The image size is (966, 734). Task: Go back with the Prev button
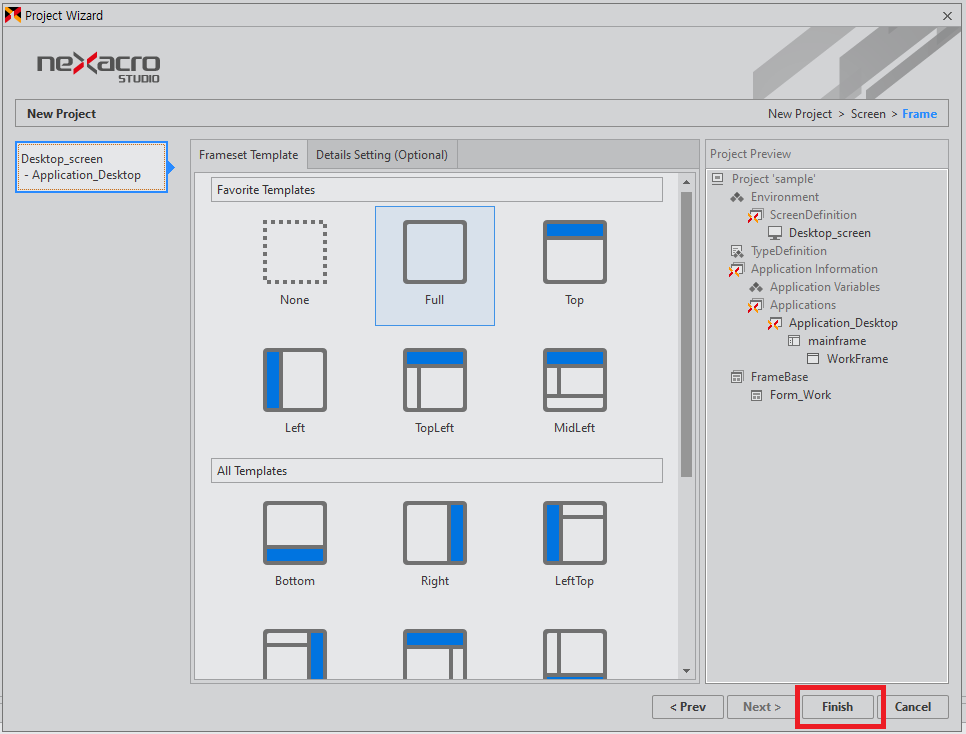688,707
